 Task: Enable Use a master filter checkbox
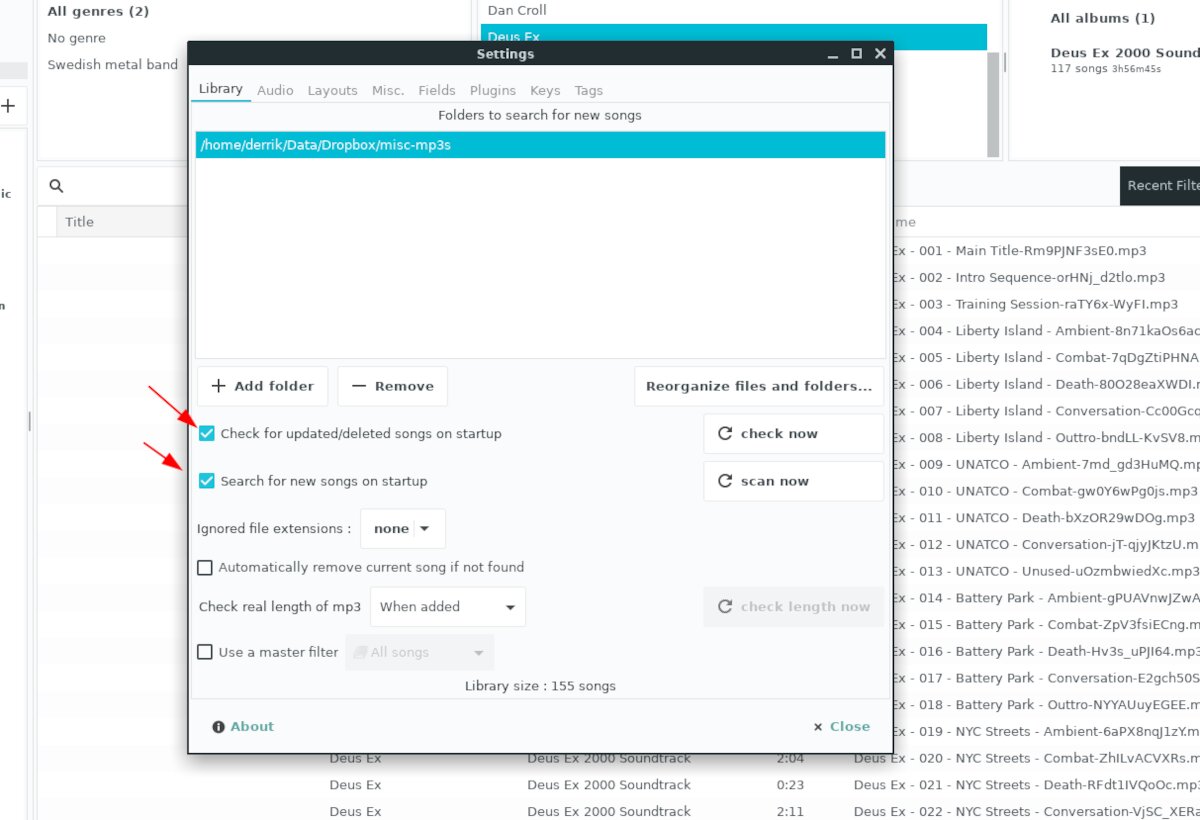[205, 652]
